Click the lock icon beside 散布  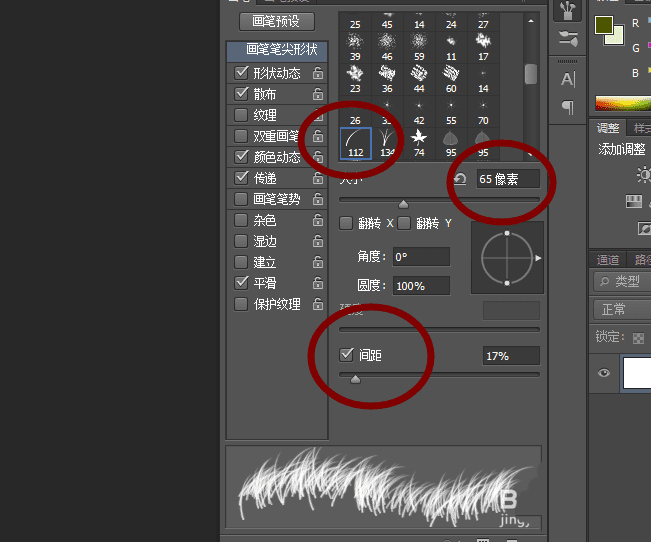point(318,94)
